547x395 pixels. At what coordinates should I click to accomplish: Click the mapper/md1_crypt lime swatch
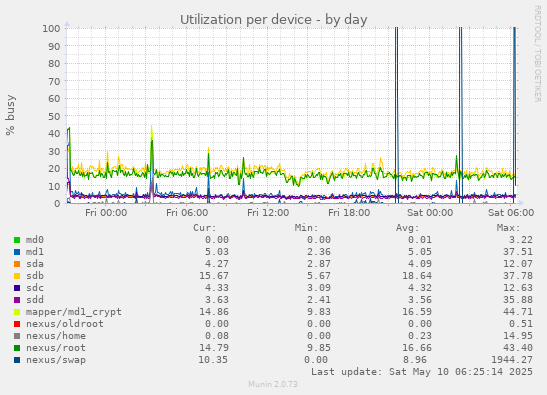(x=17, y=312)
